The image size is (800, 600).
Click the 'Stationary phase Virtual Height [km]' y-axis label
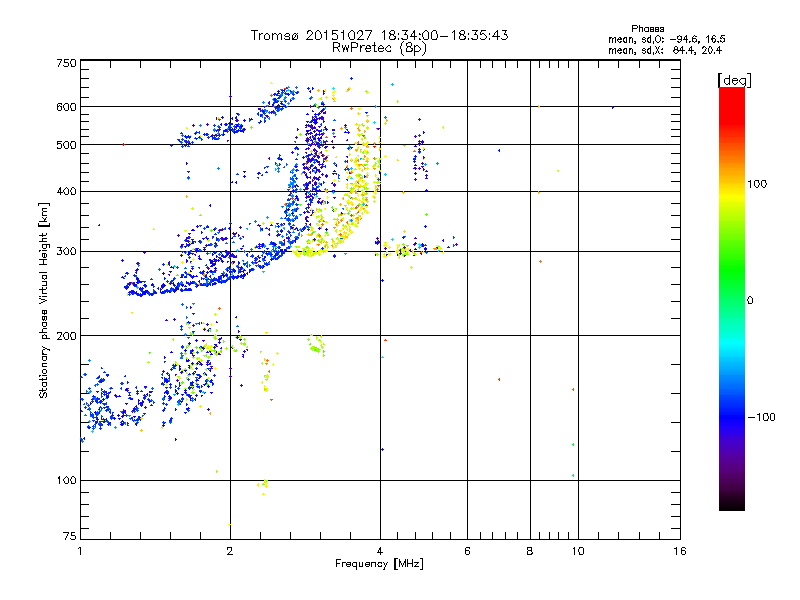pyautogui.click(x=44, y=301)
